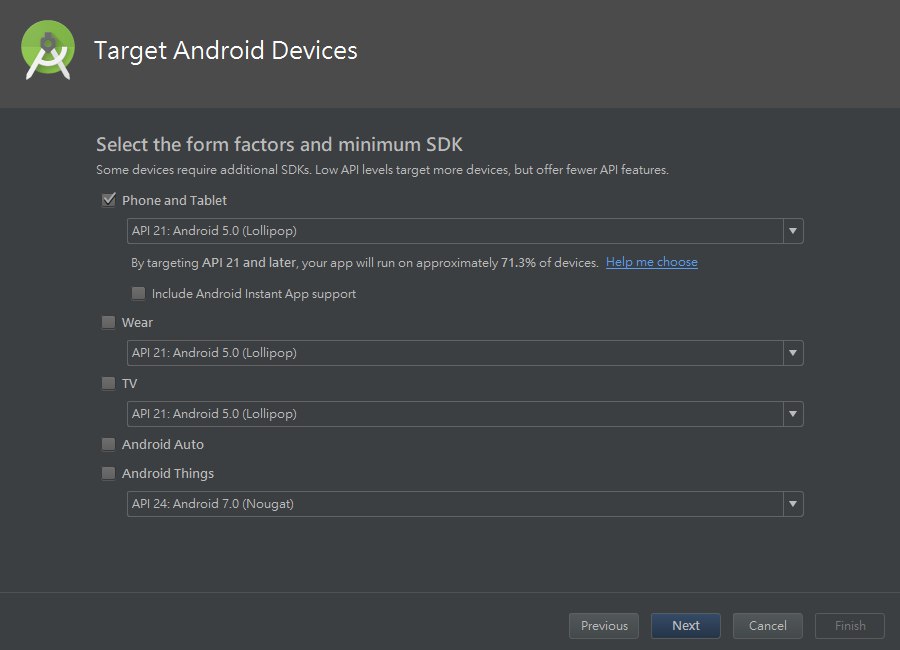
Task: Expand Android Things API 24 dropdown arrow
Action: pyautogui.click(x=793, y=504)
